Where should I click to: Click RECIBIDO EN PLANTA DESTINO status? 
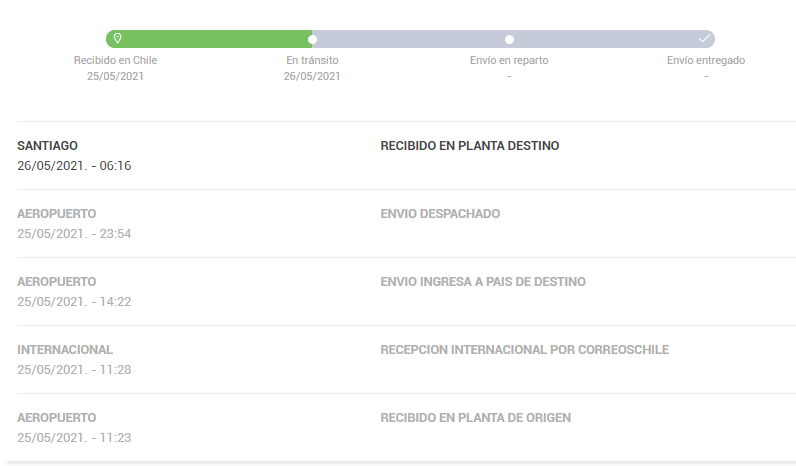point(470,146)
